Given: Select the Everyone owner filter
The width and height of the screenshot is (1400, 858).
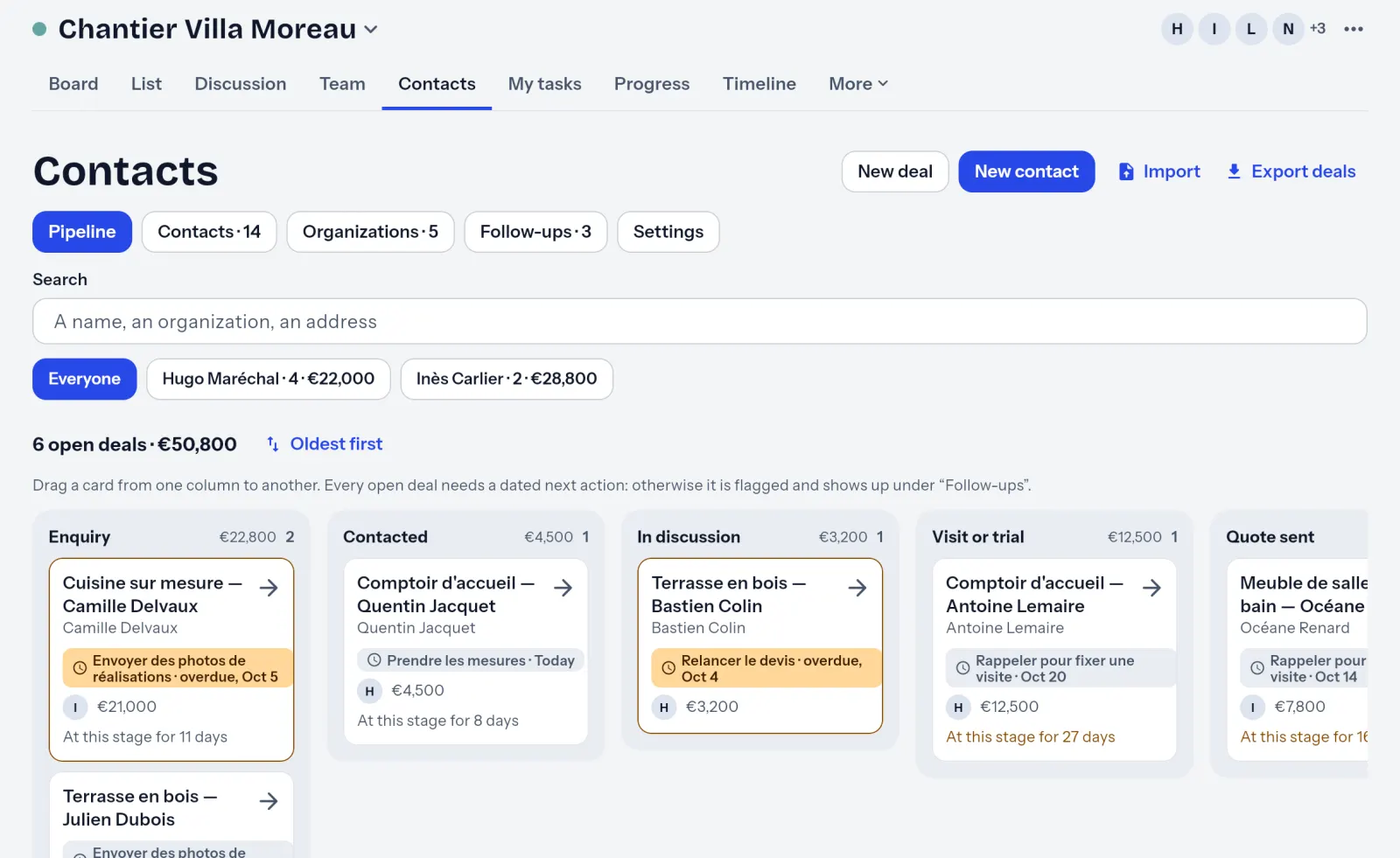Looking at the screenshot, I should coord(85,379).
